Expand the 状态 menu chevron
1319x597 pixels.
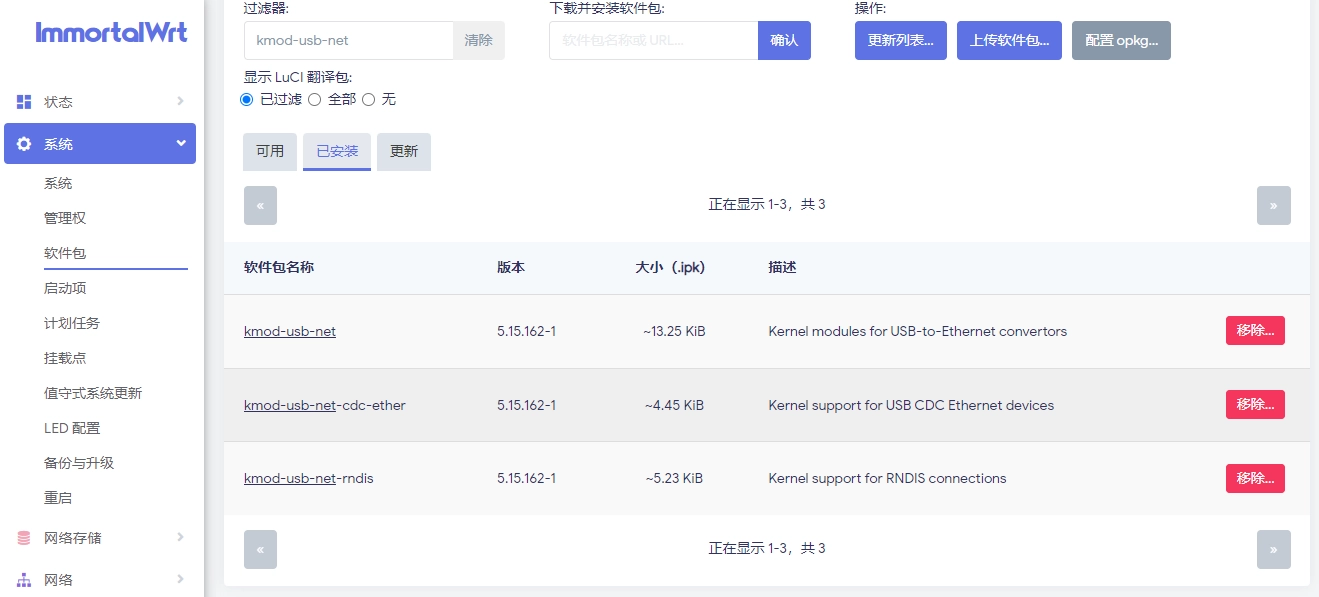tap(180, 101)
